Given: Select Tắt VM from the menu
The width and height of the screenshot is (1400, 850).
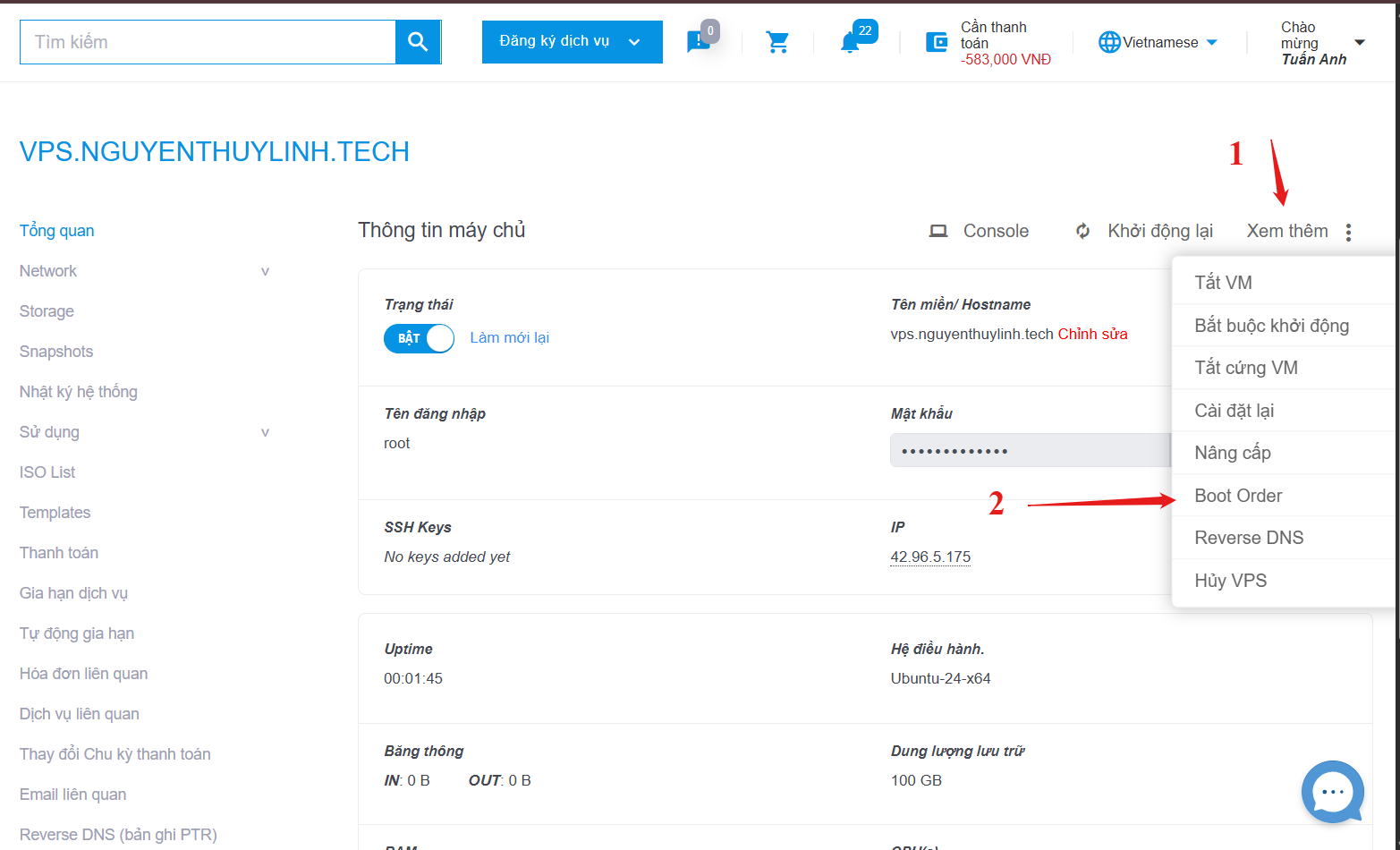Looking at the screenshot, I should (1284, 283).
